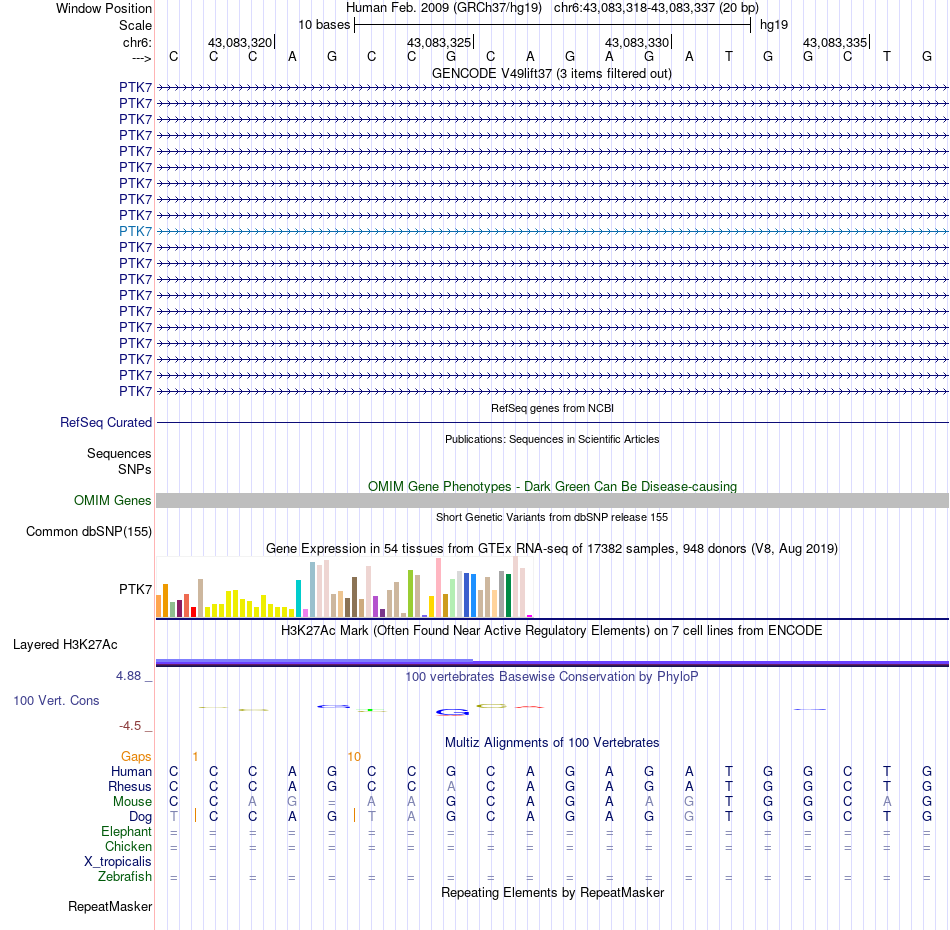Click the Common dbSNP(155) label
The width and height of the screenshot is (950, 930).
(x=89, y=531)
